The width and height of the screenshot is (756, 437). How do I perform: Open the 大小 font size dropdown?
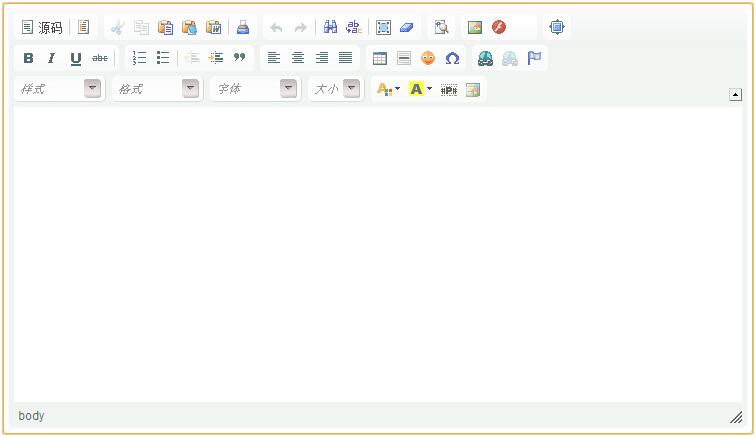tap(337, 89)
